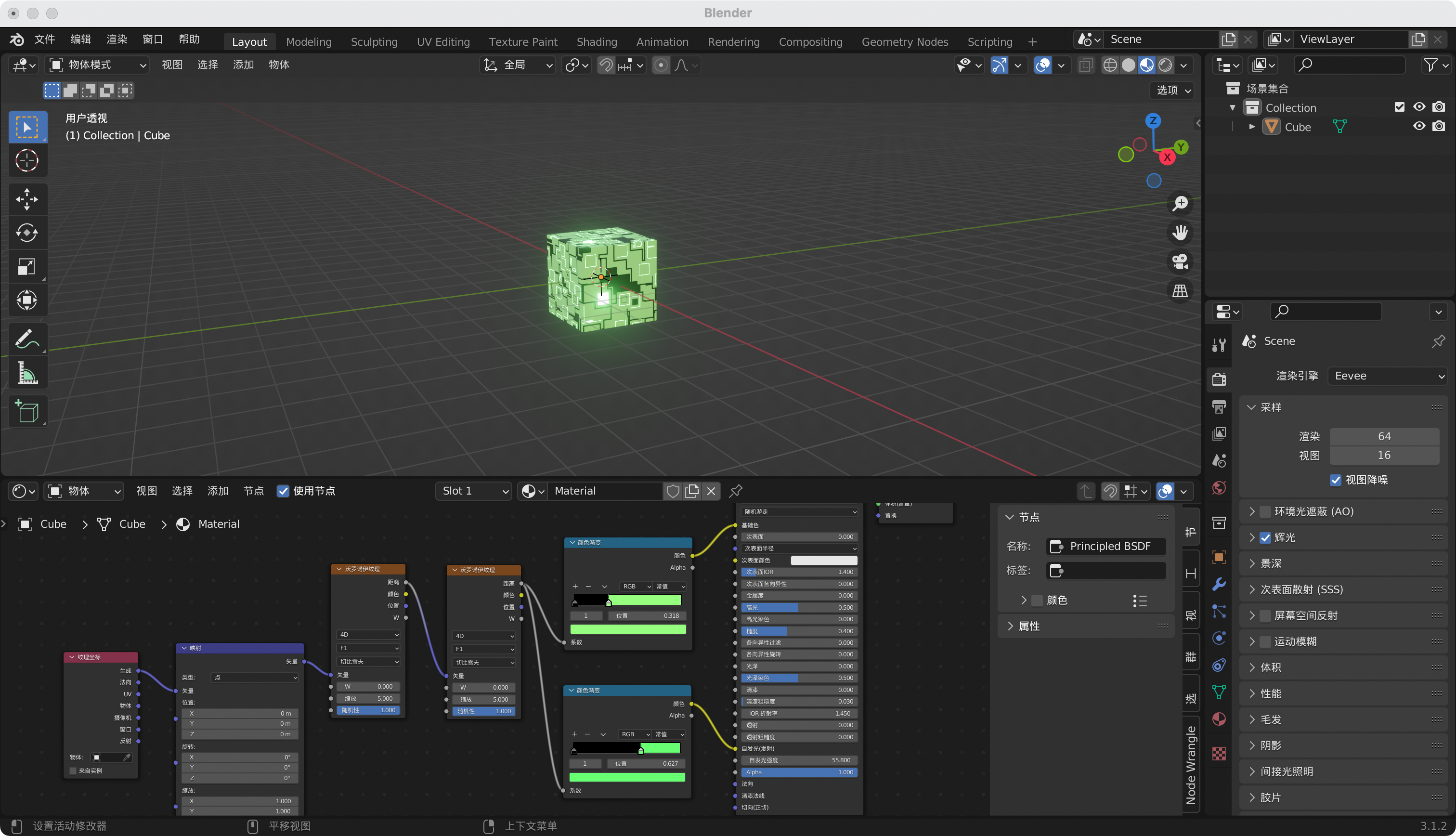
Task: Select the 3D Cursor tool
Action: 26,161
